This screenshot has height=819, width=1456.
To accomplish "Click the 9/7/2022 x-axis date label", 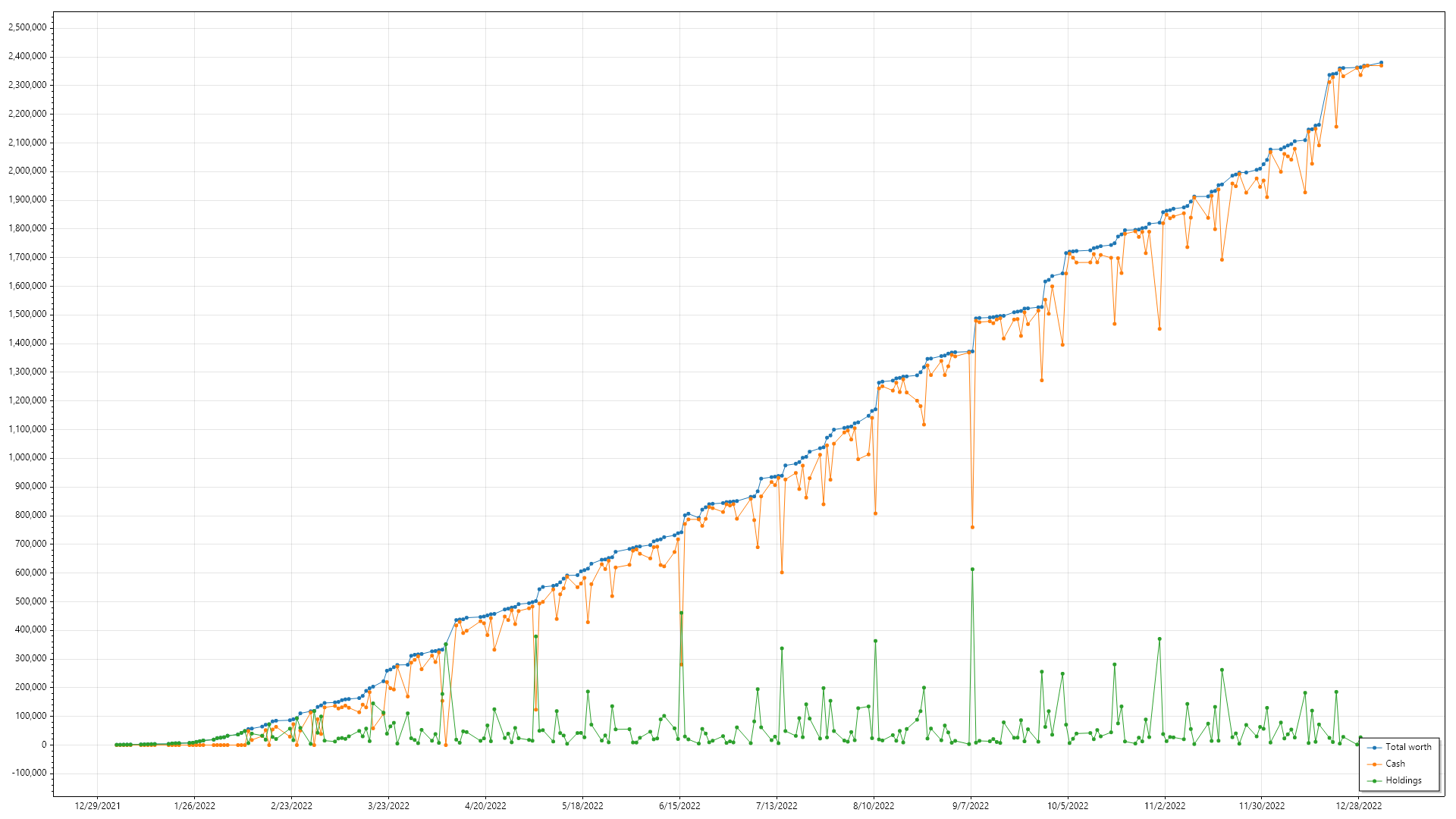I will point(970,806).
